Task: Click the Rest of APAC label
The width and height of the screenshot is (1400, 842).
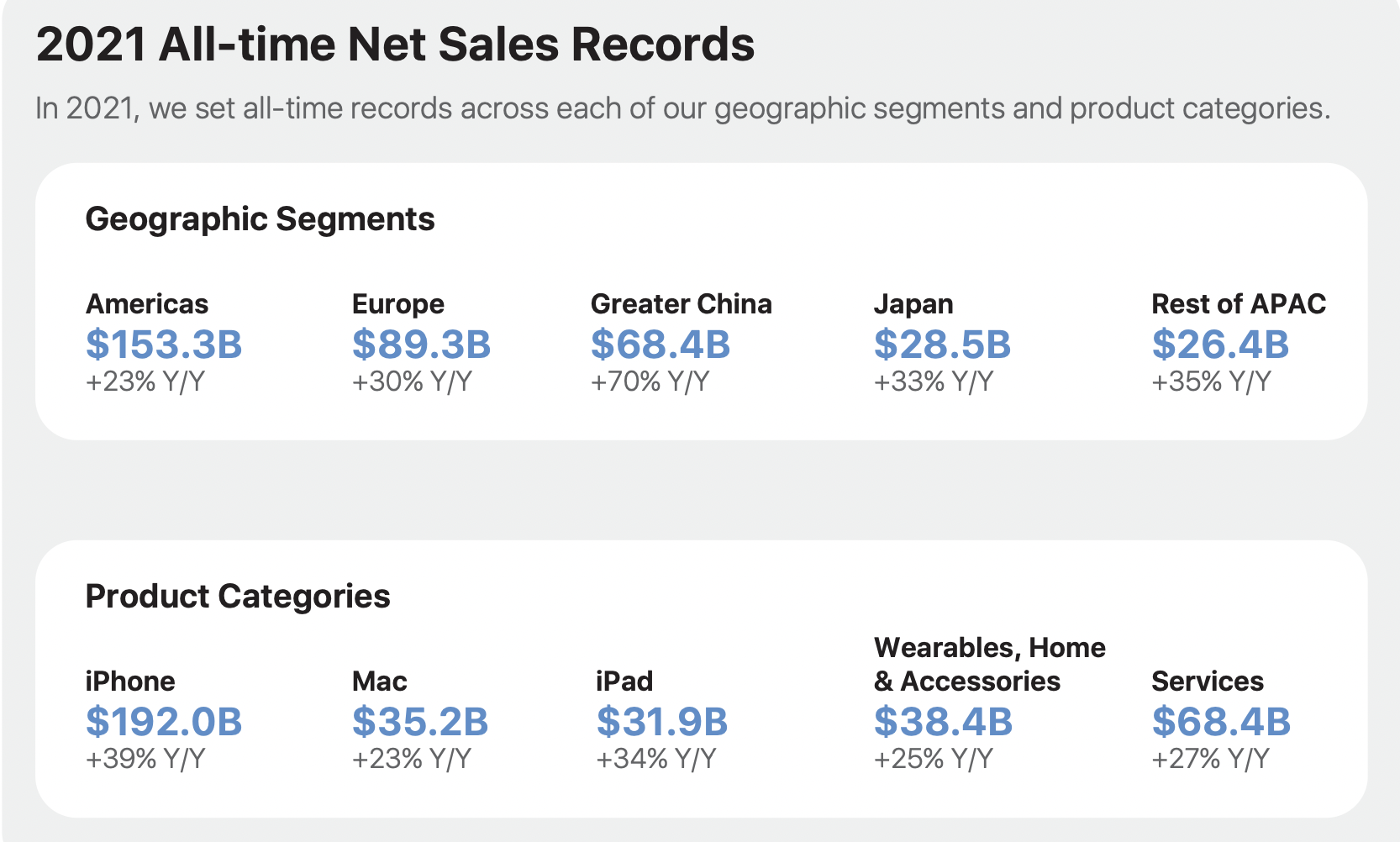Action: 1239,303
